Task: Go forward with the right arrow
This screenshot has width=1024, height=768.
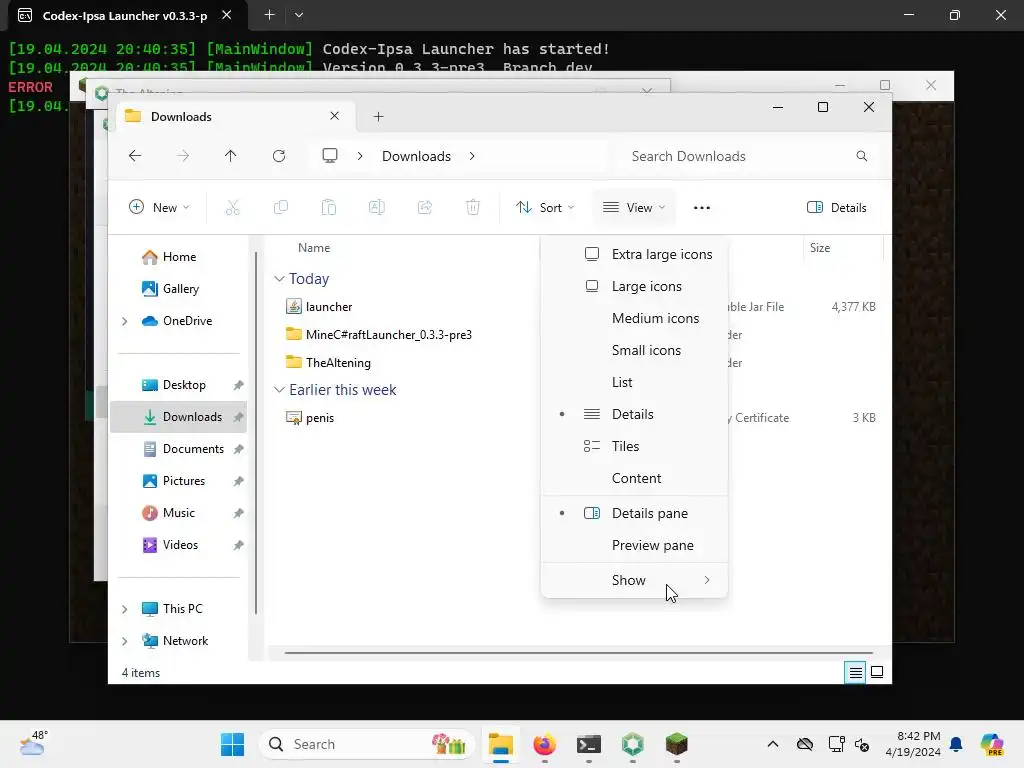Action: pos(183,156)
